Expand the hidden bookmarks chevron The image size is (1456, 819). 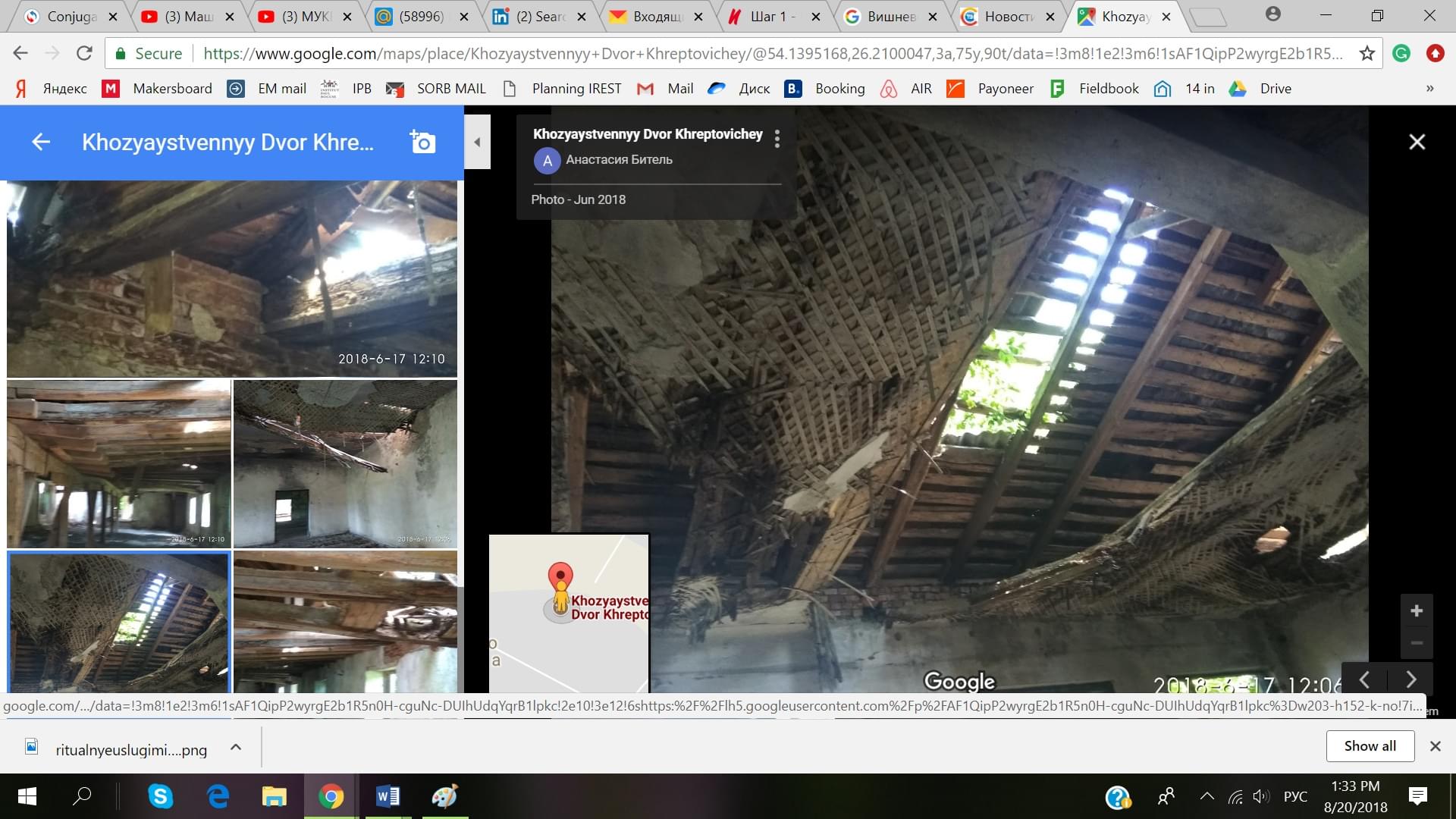point(1429,89)
